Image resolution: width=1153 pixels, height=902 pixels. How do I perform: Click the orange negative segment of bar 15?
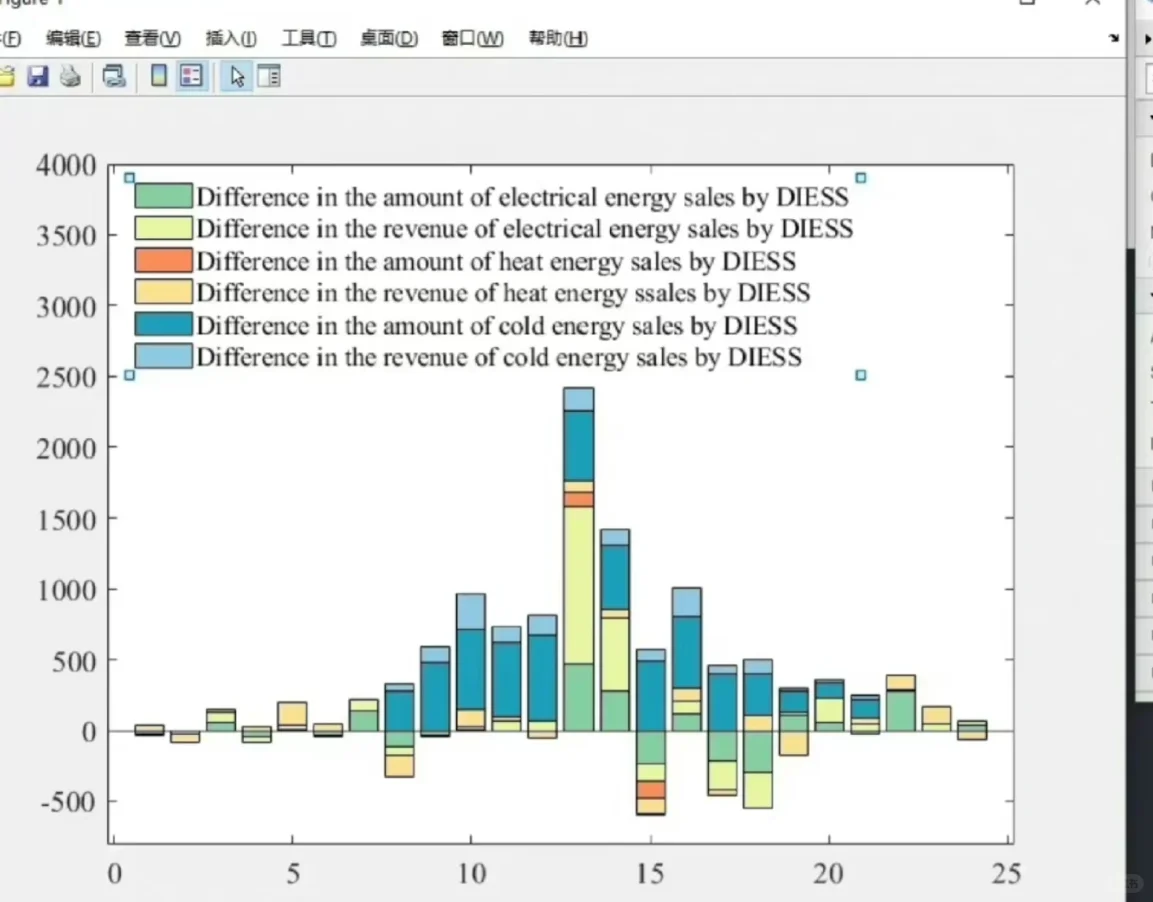pos(651,790)
